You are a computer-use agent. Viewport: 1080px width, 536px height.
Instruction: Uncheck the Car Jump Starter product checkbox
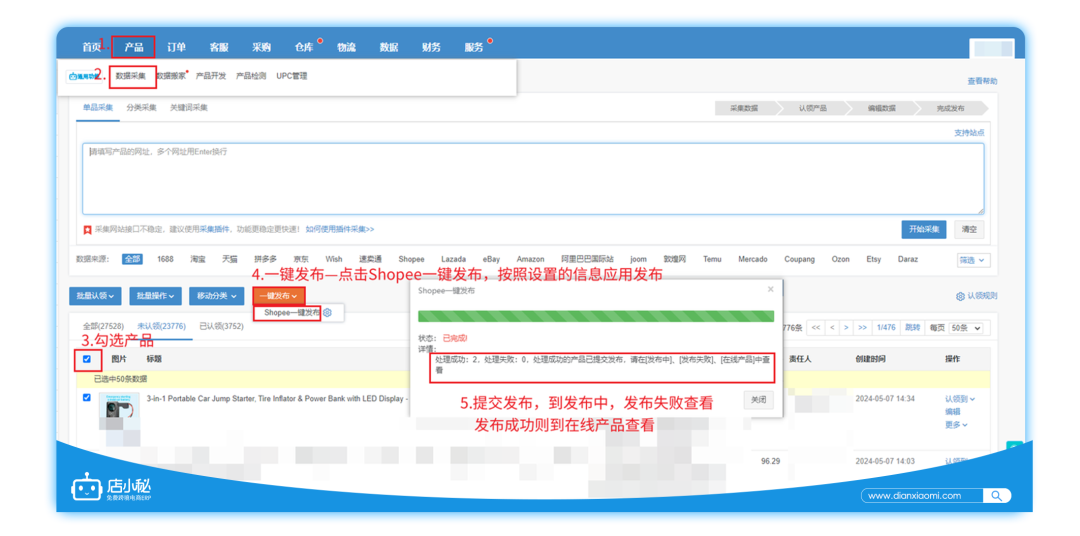coord(87,398)
